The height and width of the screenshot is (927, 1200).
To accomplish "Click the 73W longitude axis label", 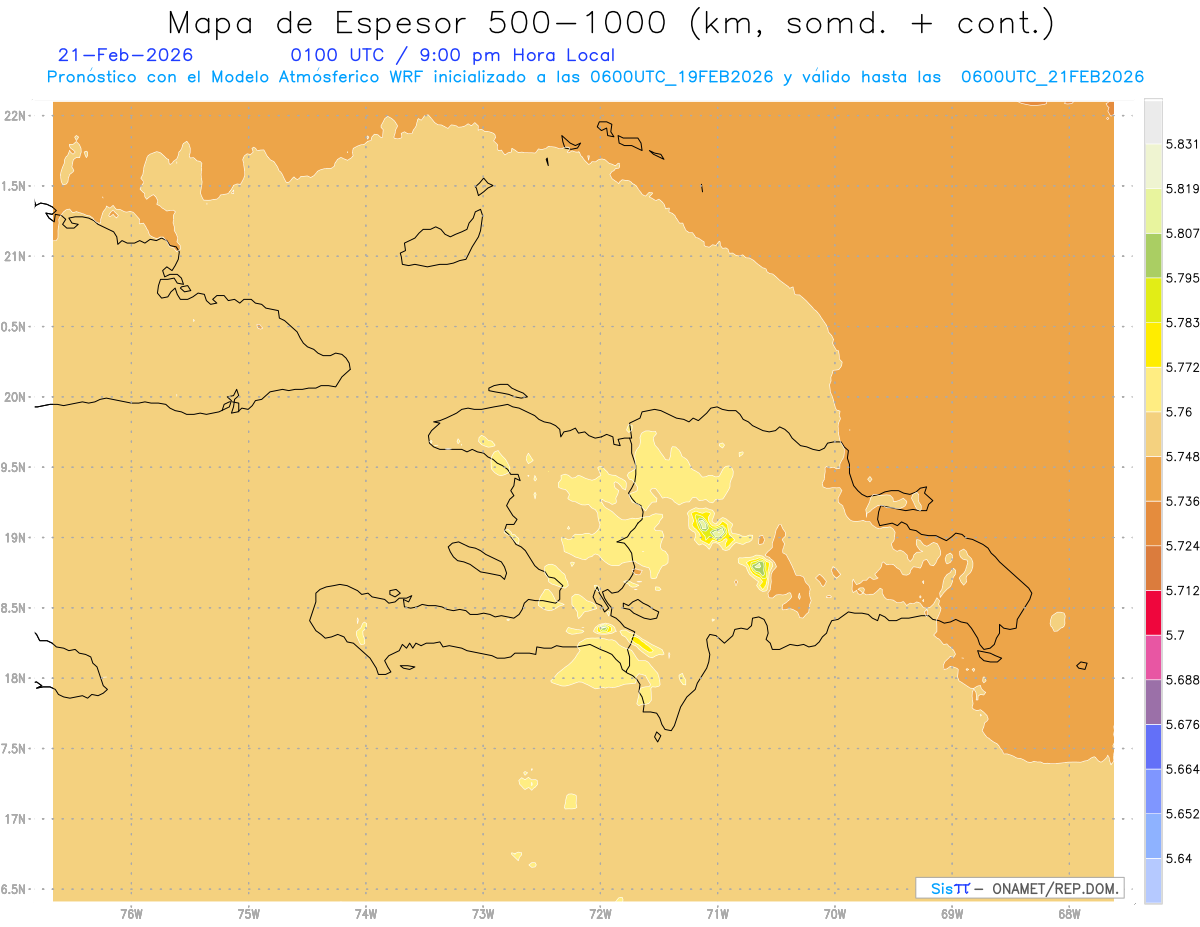I will click(483, 913).
